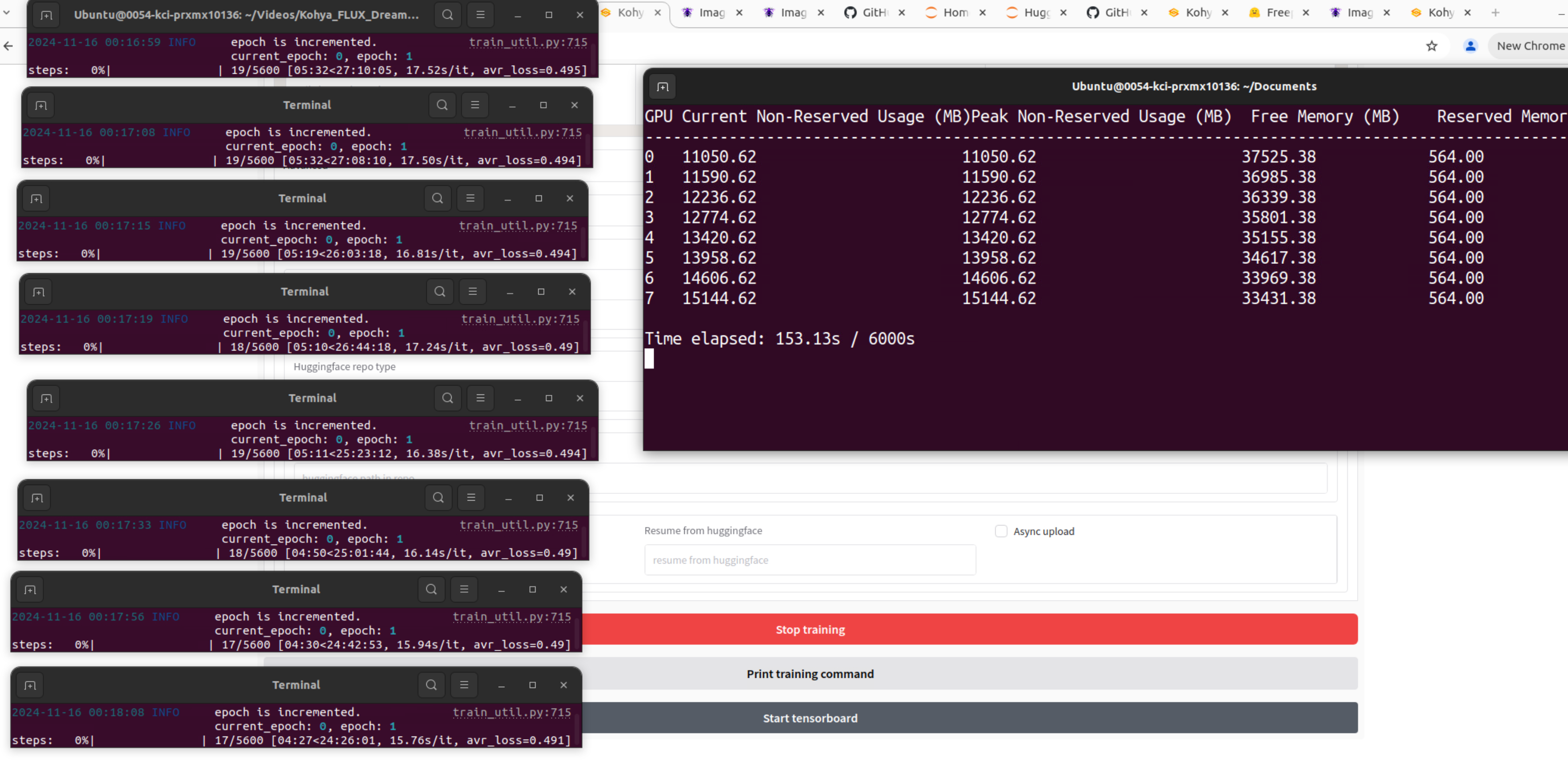Viewport: 1568px width, 760px height.
Task: Click new tab icon in terminal showing 00:17:19
Action: (x=38, y=292)
